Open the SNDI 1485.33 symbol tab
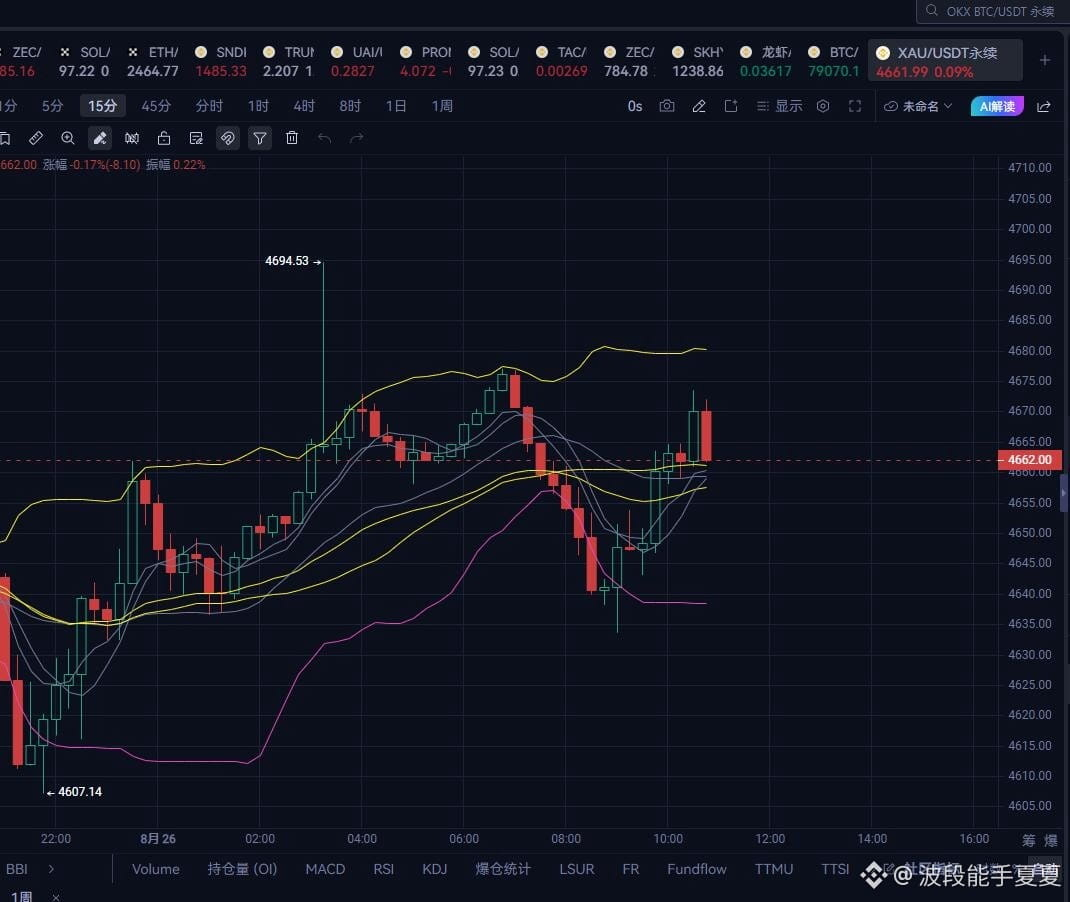 coord(220,61)
